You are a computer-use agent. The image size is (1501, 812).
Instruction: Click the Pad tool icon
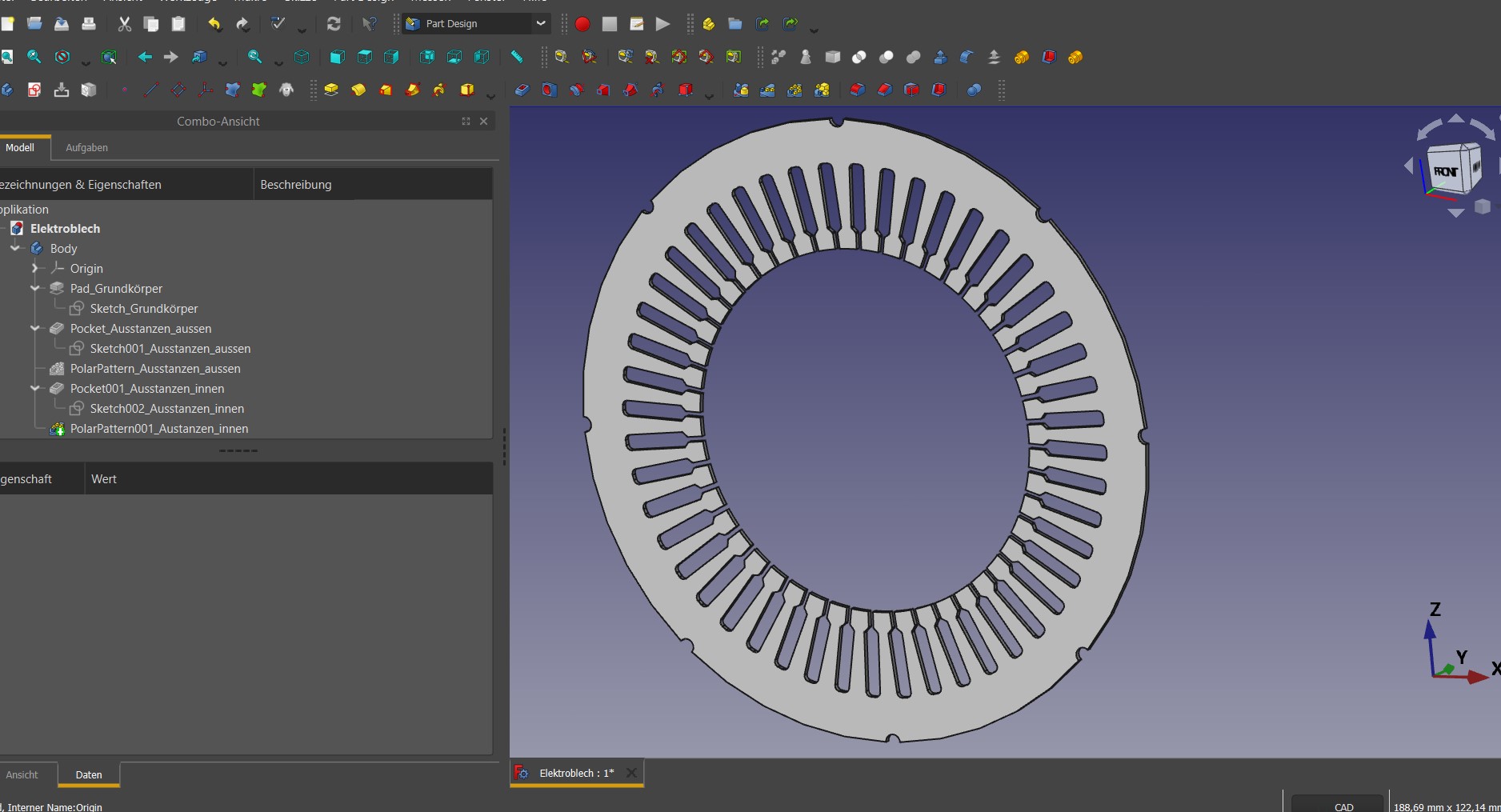(x=330, y=90)
